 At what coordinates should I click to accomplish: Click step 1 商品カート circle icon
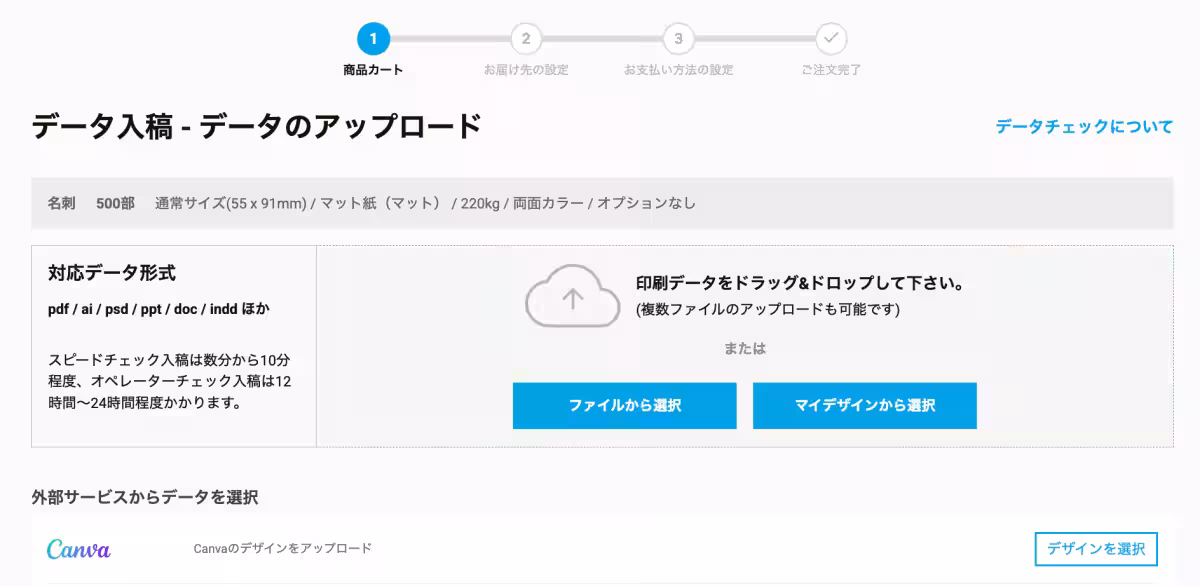tap(373, 40)
